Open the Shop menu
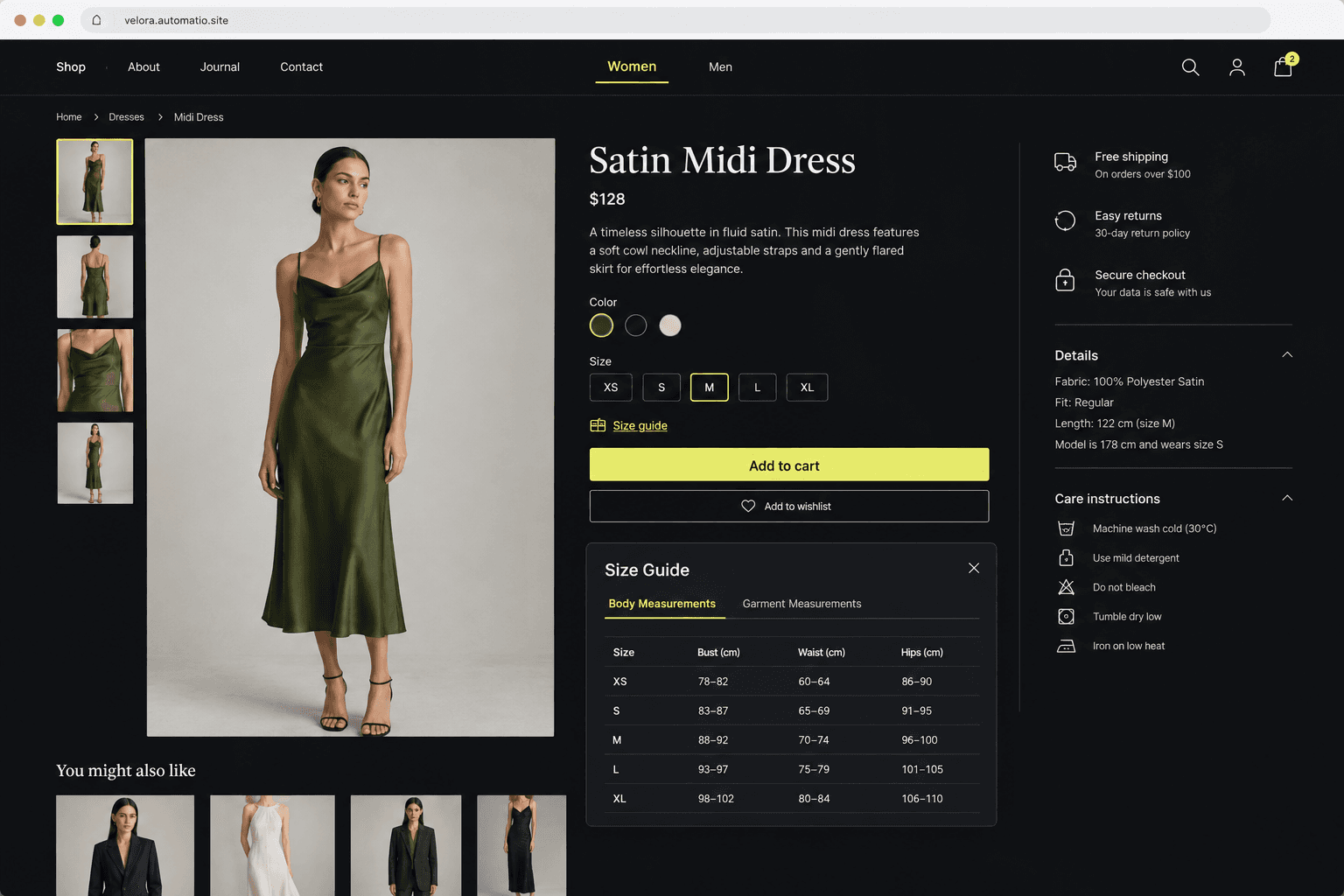 click(71, 67)
